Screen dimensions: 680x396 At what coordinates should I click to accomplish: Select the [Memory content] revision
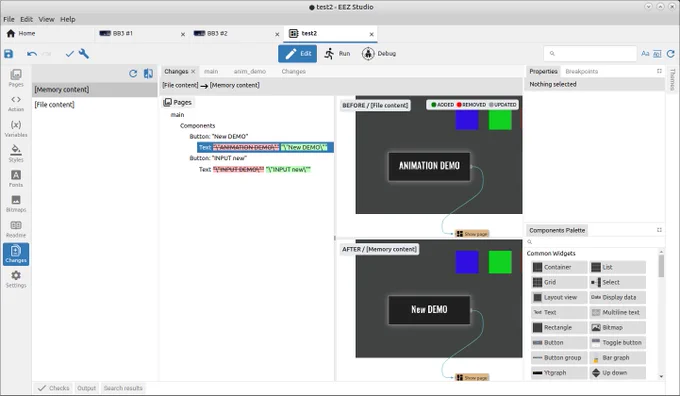point(95,89)
